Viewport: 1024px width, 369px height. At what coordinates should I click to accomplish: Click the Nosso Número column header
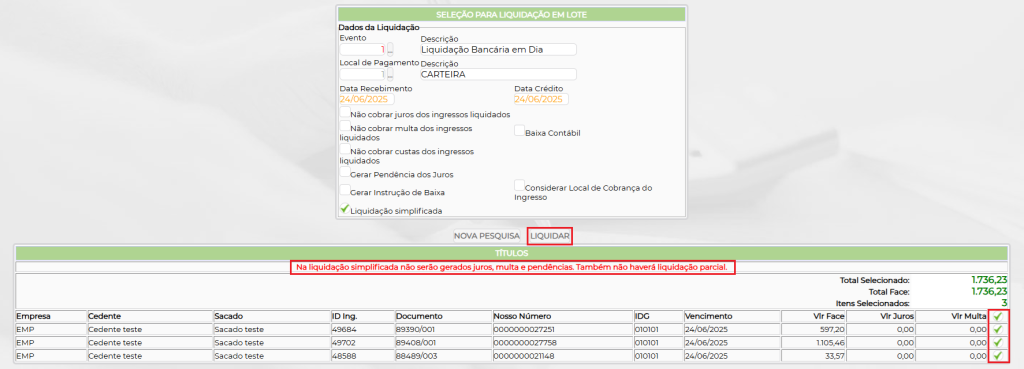(x=562, y=316)
